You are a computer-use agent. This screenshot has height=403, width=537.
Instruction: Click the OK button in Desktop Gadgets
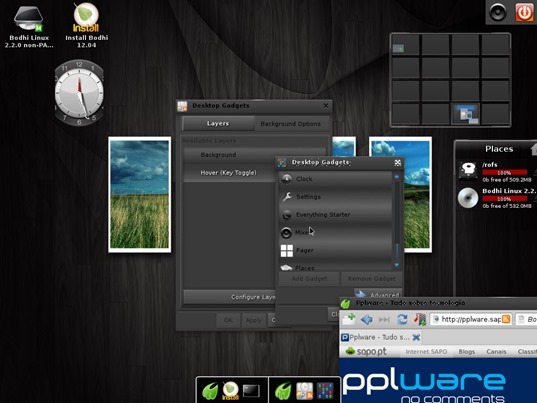pyautogui.click(x=228, y=320)
